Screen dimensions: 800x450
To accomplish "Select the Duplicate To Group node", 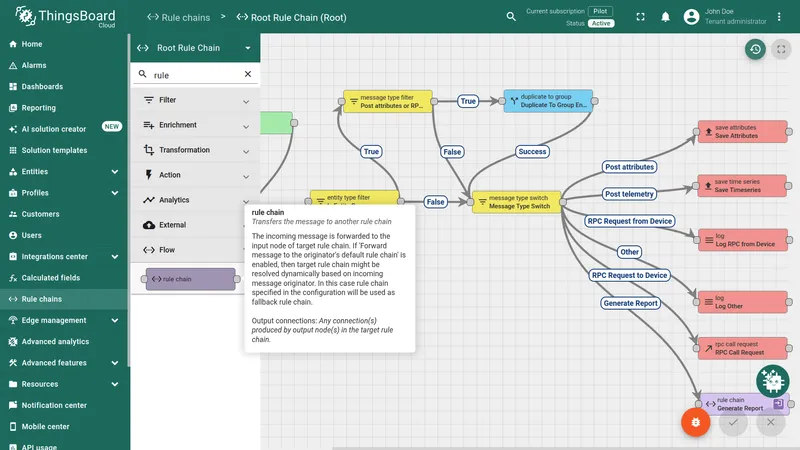I will (548, 101).
